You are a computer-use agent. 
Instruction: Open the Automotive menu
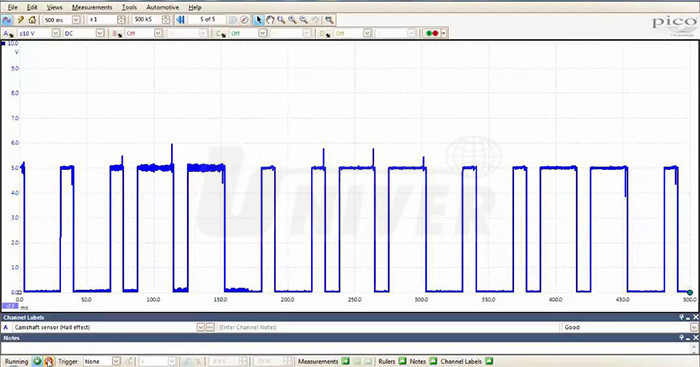[162, 8]
